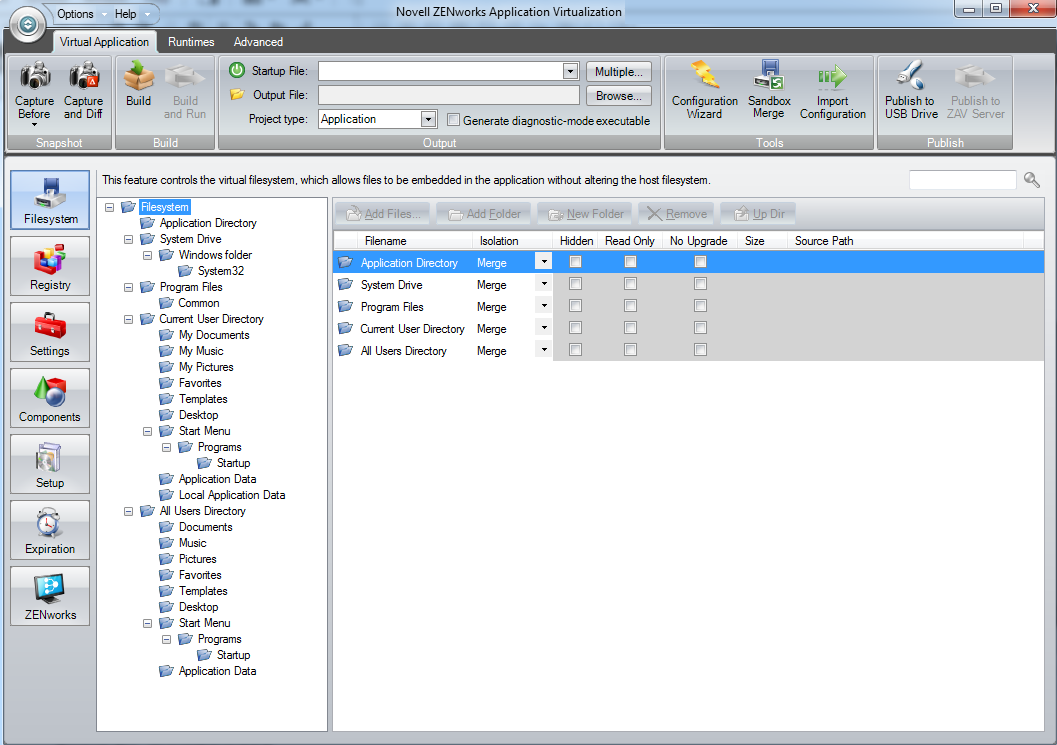The height and width of the screenshot is (745, 1057).
Task: Click the Multiple button
Action: pos(618,71)
